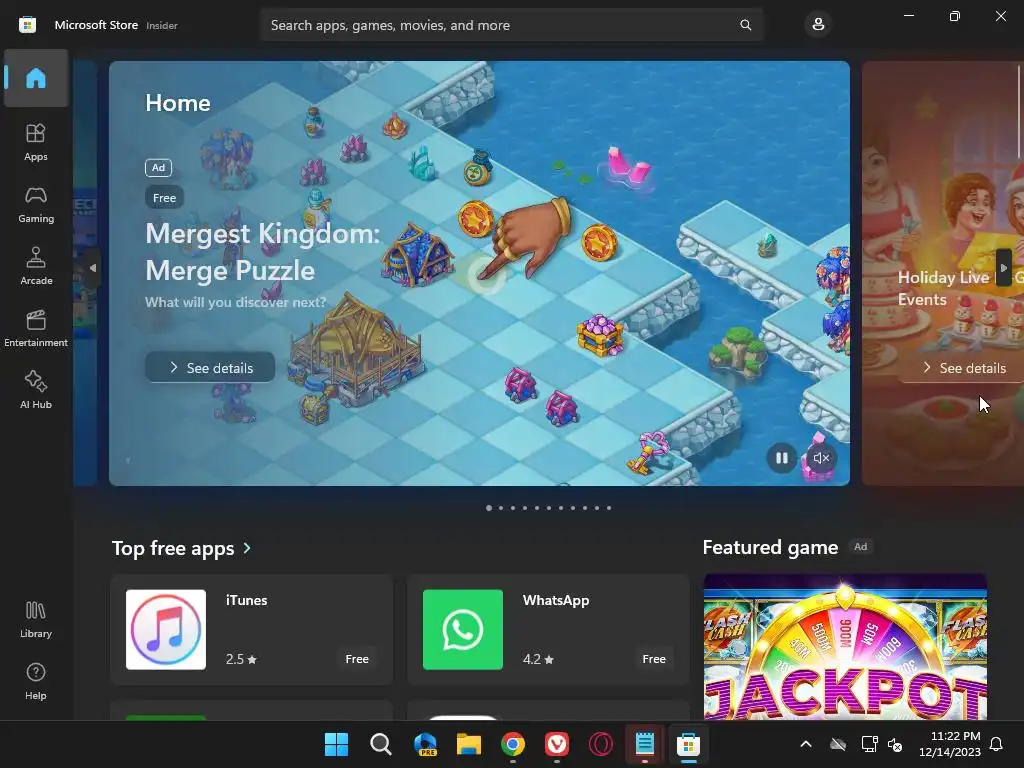
Task: Open Windows taskbar search
Action: (381, 744)
